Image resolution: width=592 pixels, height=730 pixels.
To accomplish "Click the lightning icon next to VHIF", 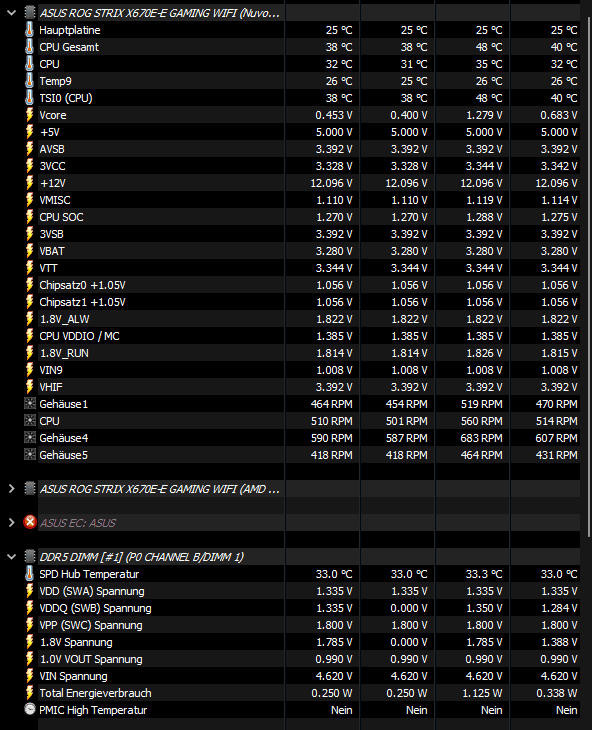I will pyautogui.click(x=29, y=387).
